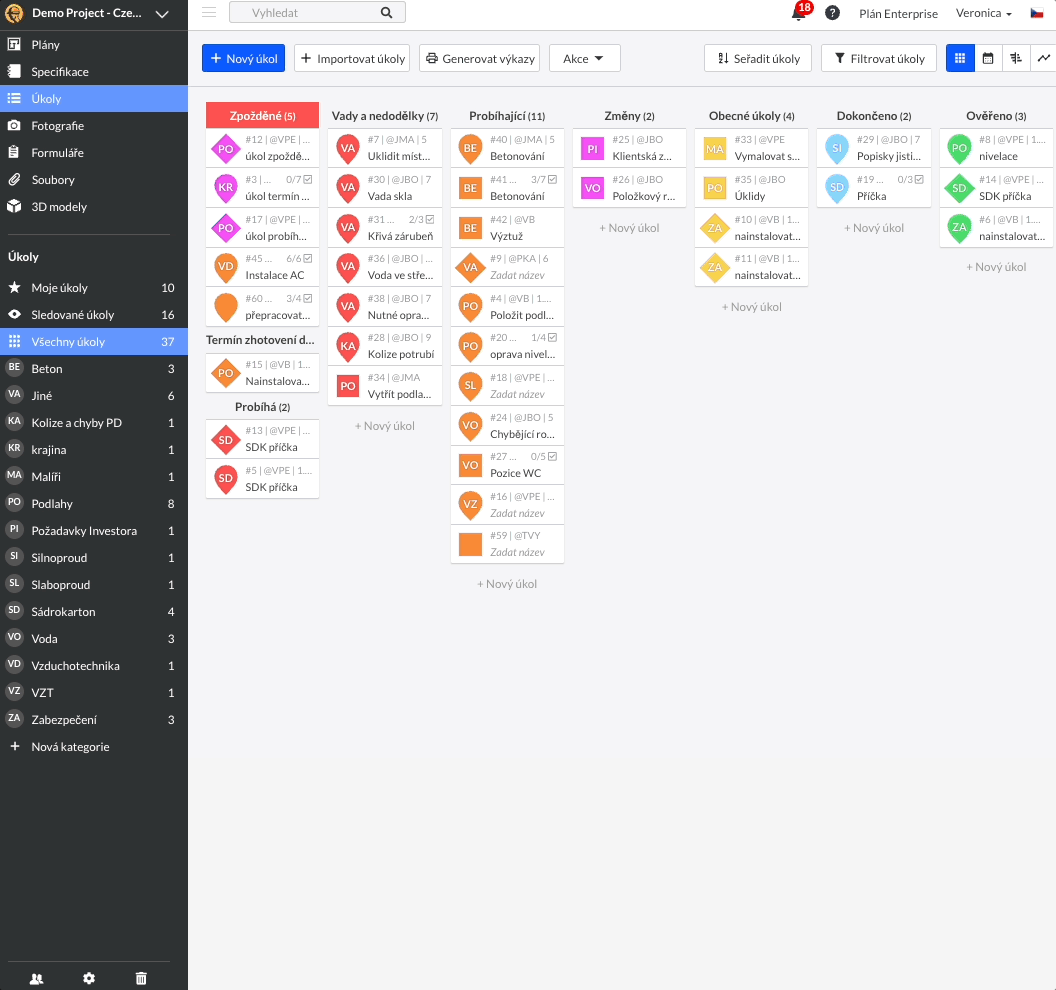Click the Czech flag language selector
1056x990 pixels.
(1037, 13)
